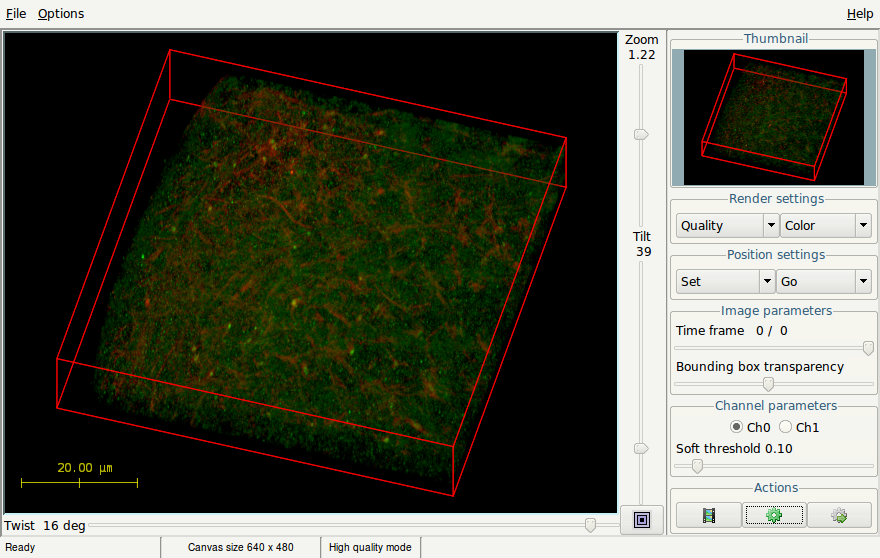This screenshot has width=880, height=558.
Task: Click the 'Time frame 0 / 0' label
Action: coord(731,331)
